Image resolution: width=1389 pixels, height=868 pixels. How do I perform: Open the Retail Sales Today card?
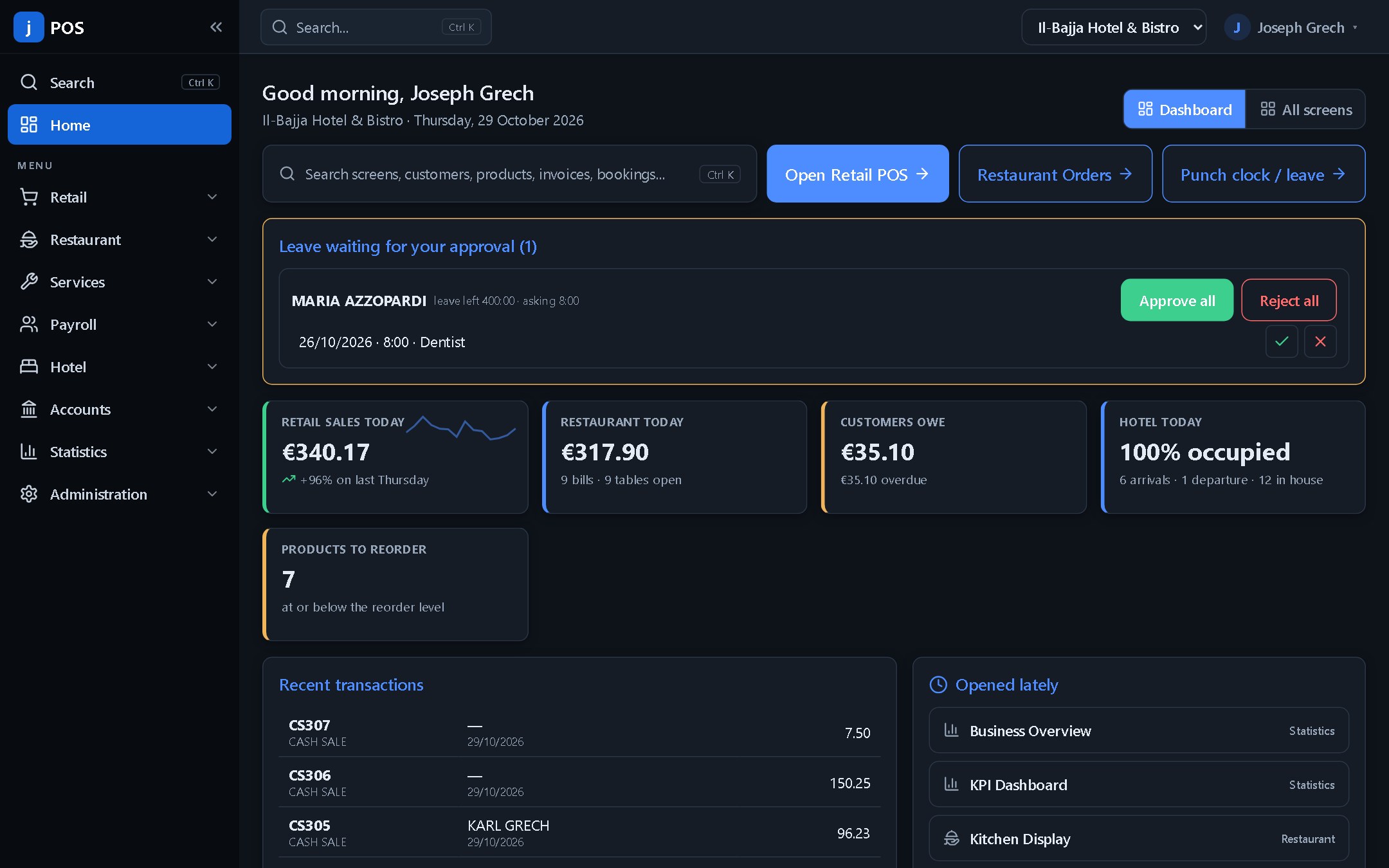(x=395, y=457)
